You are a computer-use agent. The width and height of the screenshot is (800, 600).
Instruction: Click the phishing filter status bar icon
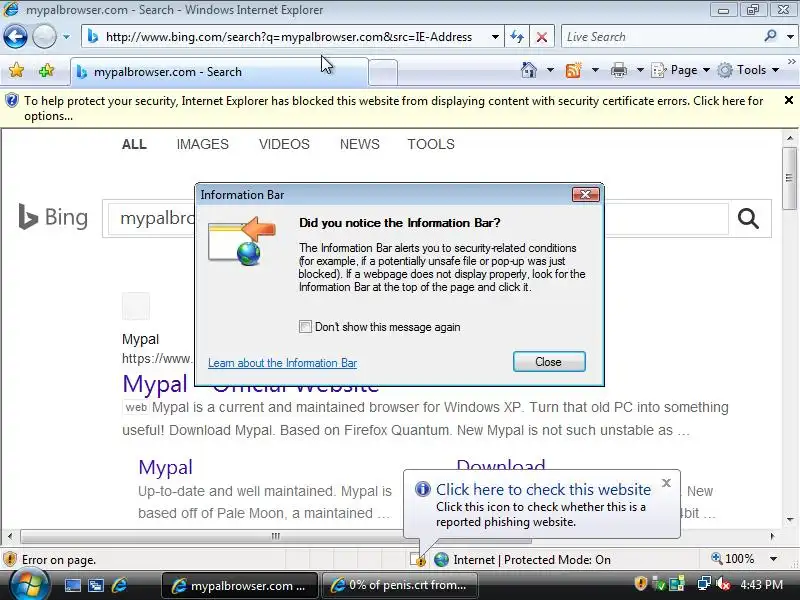click(x=418, y=560)
